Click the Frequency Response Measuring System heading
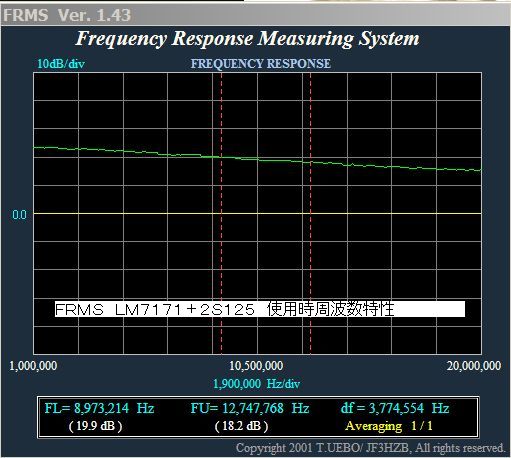 click(x=247, y=39)
